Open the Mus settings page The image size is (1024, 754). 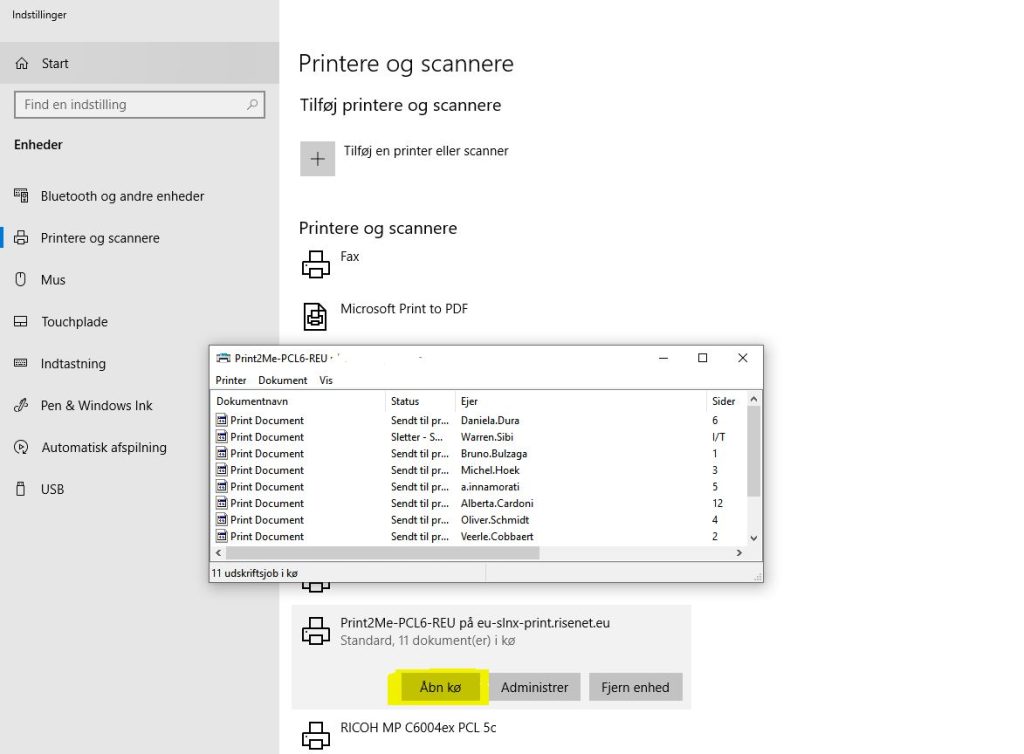click(x=53, y=281)
